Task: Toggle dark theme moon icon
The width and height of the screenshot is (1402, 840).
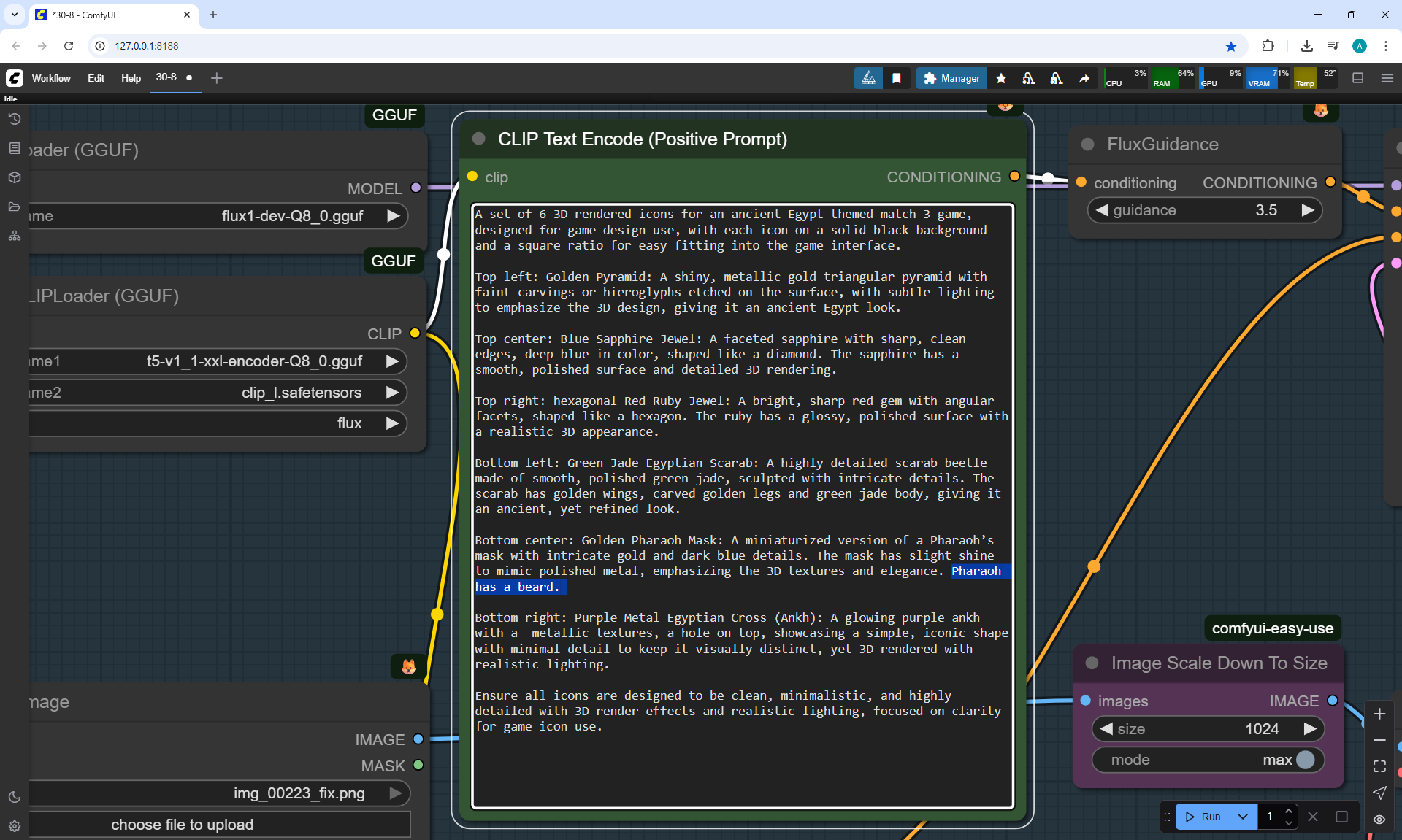Action: click(x=14, y=797)
